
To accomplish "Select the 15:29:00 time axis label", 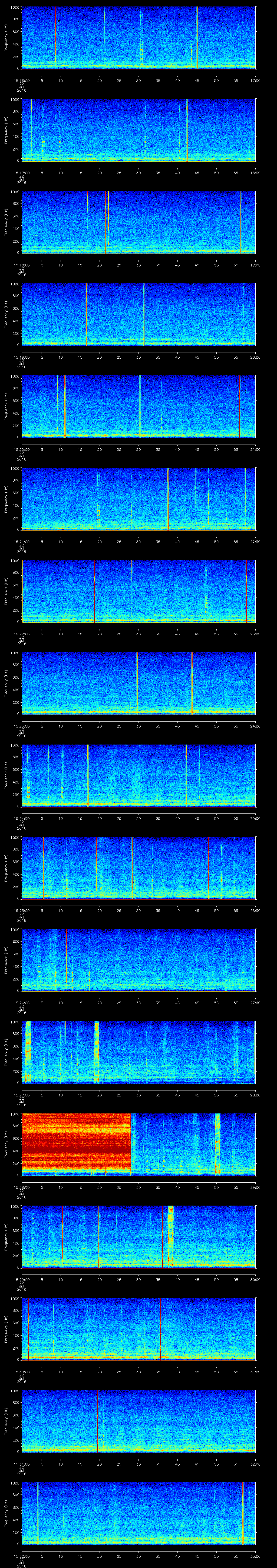I will 22,1279.
